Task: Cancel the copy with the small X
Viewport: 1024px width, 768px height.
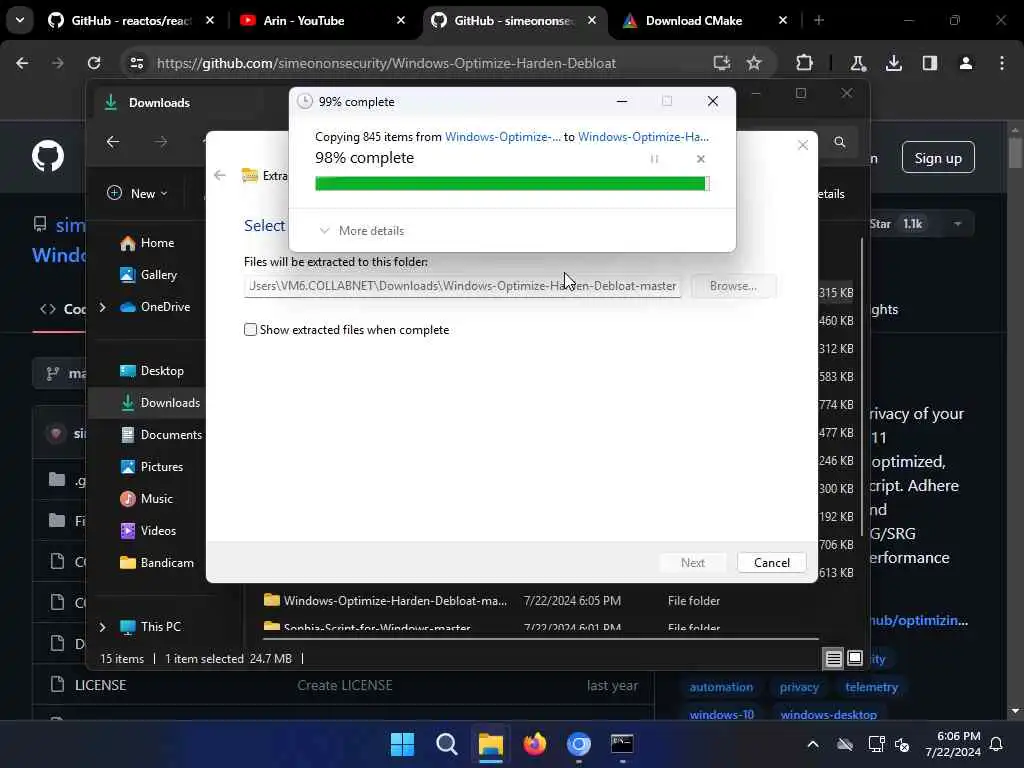Action: pos(701,159)
